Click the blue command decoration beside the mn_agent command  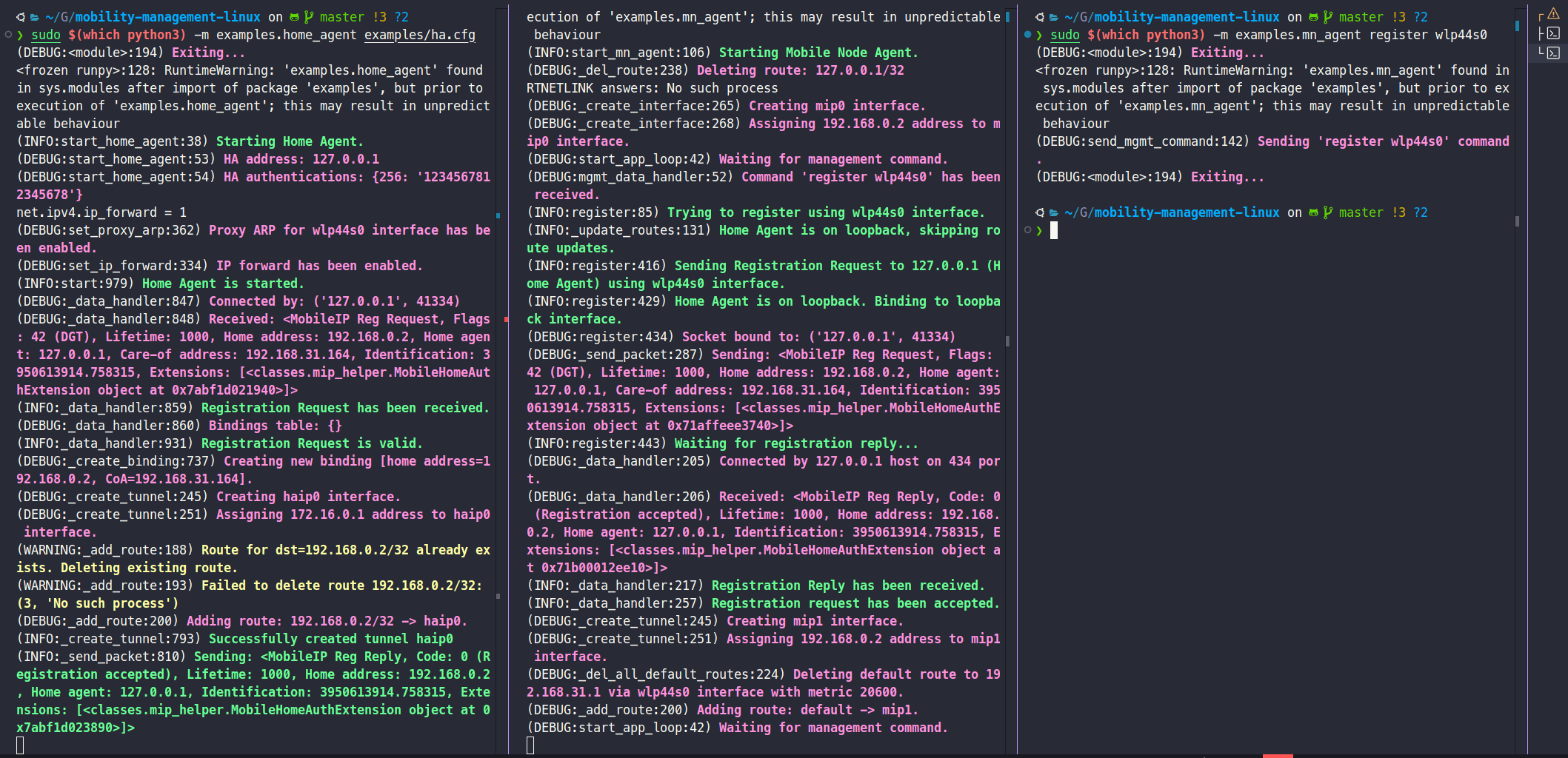pos(1027,35)
